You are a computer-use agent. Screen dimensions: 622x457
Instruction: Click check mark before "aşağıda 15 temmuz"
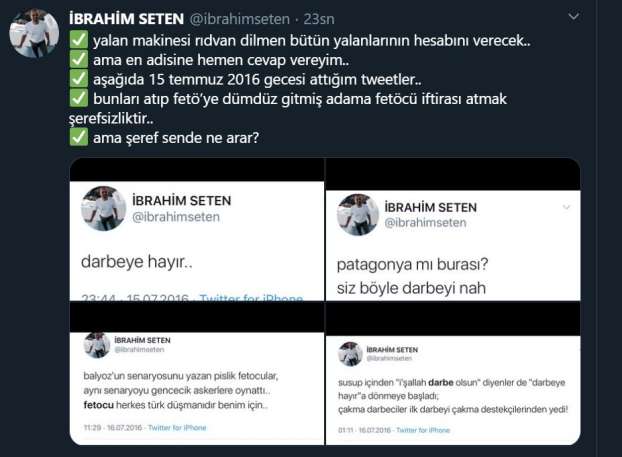[x=79, y=79]
